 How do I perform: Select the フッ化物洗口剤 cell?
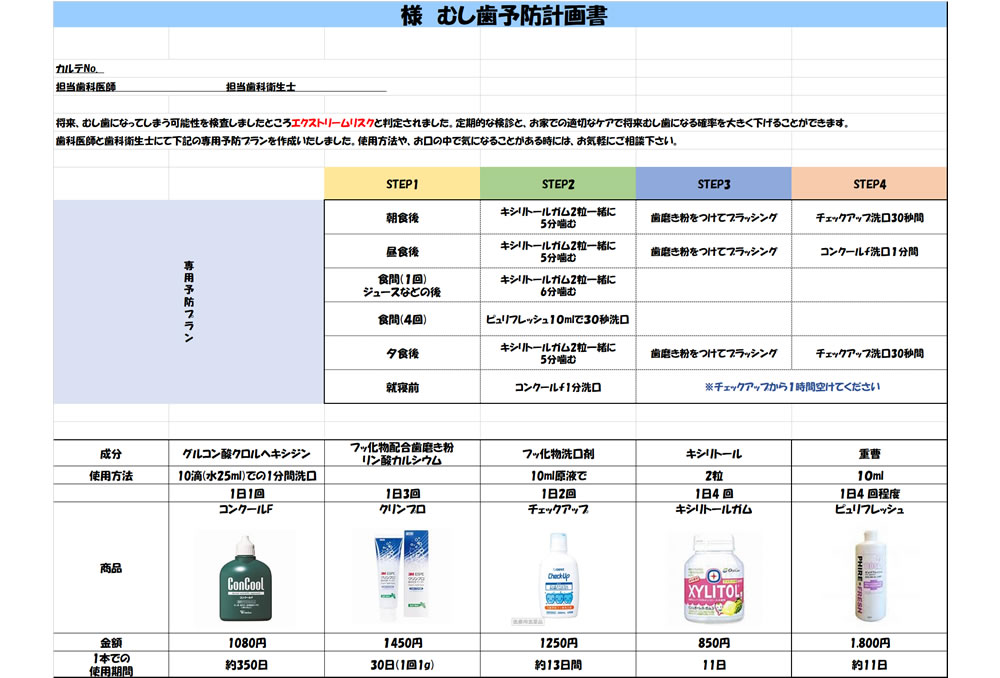[x=558, y=453]
